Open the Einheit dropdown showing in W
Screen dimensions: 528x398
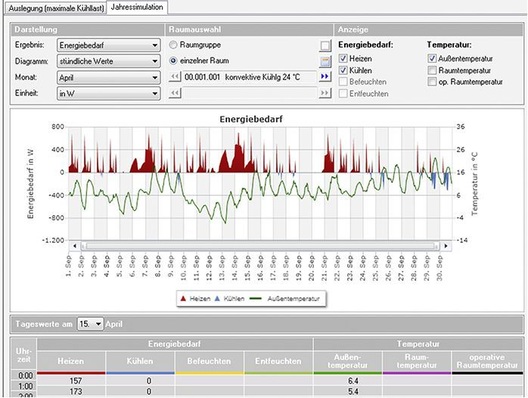coord(108,93)
